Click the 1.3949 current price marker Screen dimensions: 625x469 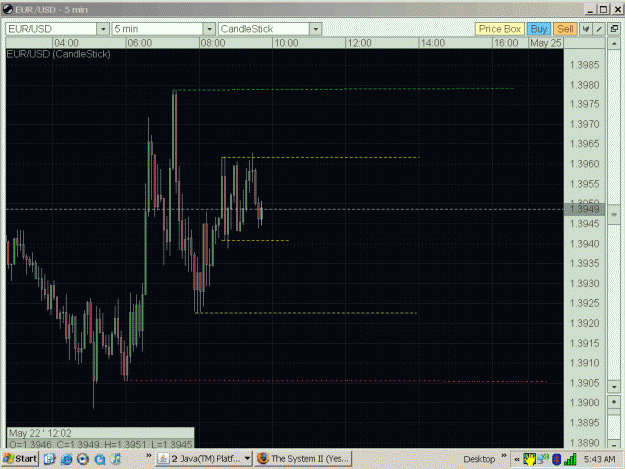tap(585, 209)
